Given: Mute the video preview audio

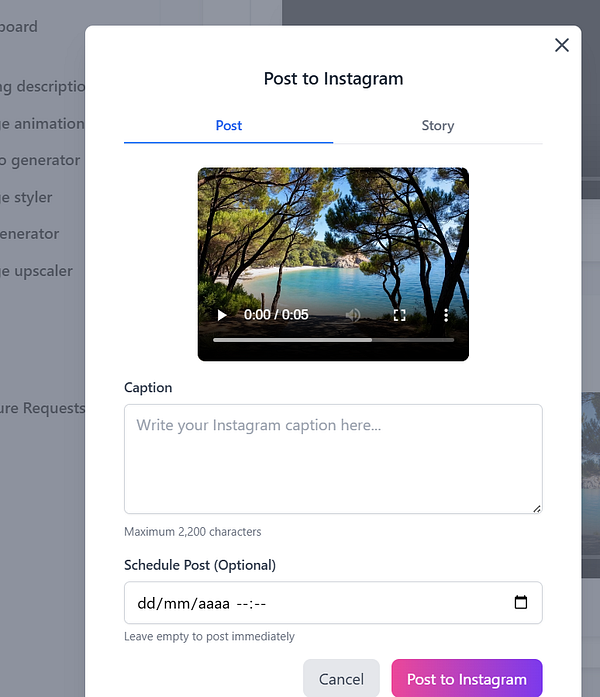Looking at the screenshot, I should [353, 315].
